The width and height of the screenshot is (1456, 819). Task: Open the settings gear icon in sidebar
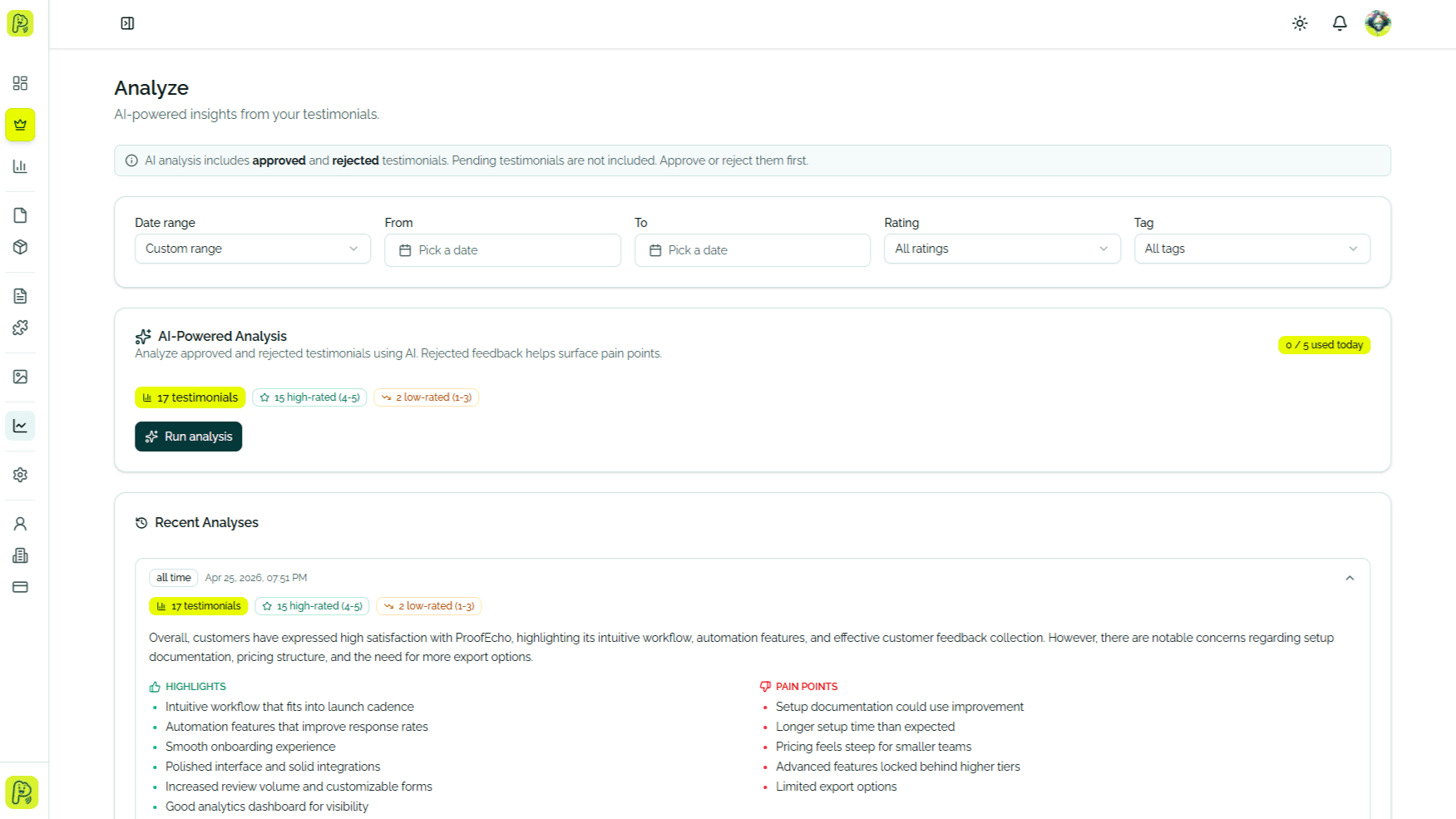[x=20, y=475]
